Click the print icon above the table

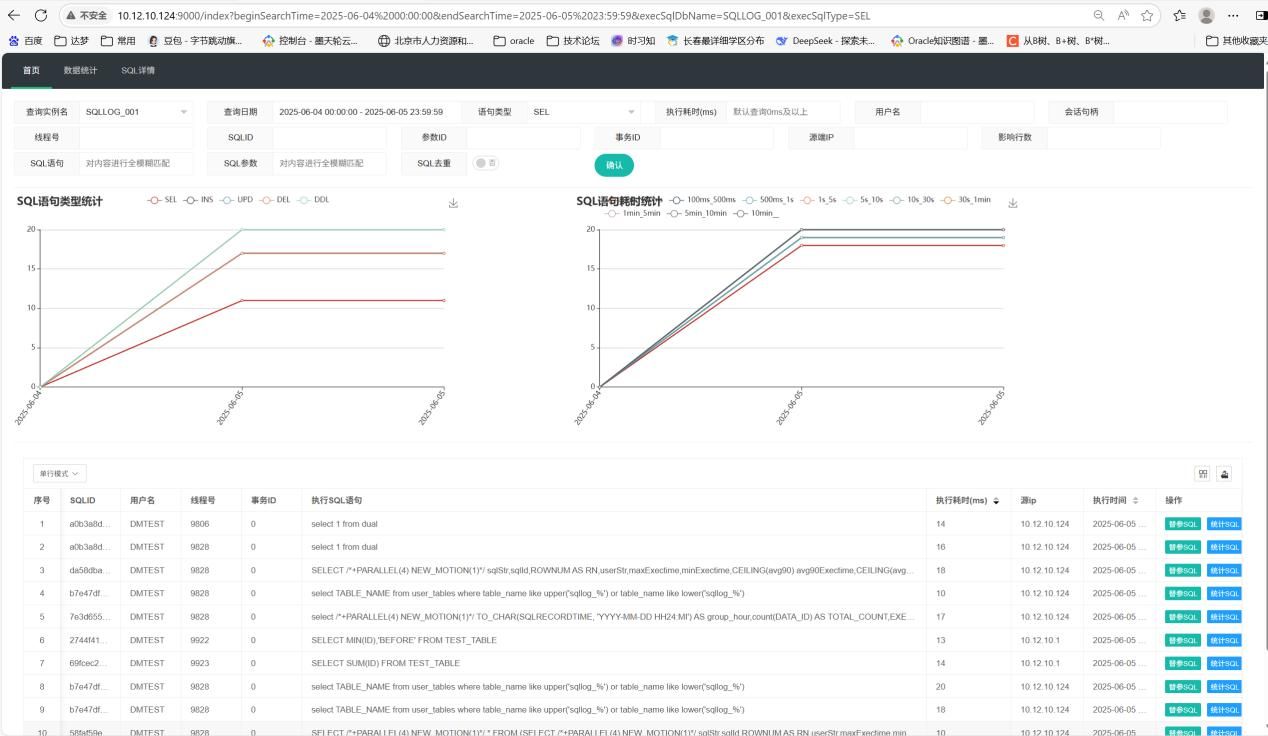tap(1224, 474)
